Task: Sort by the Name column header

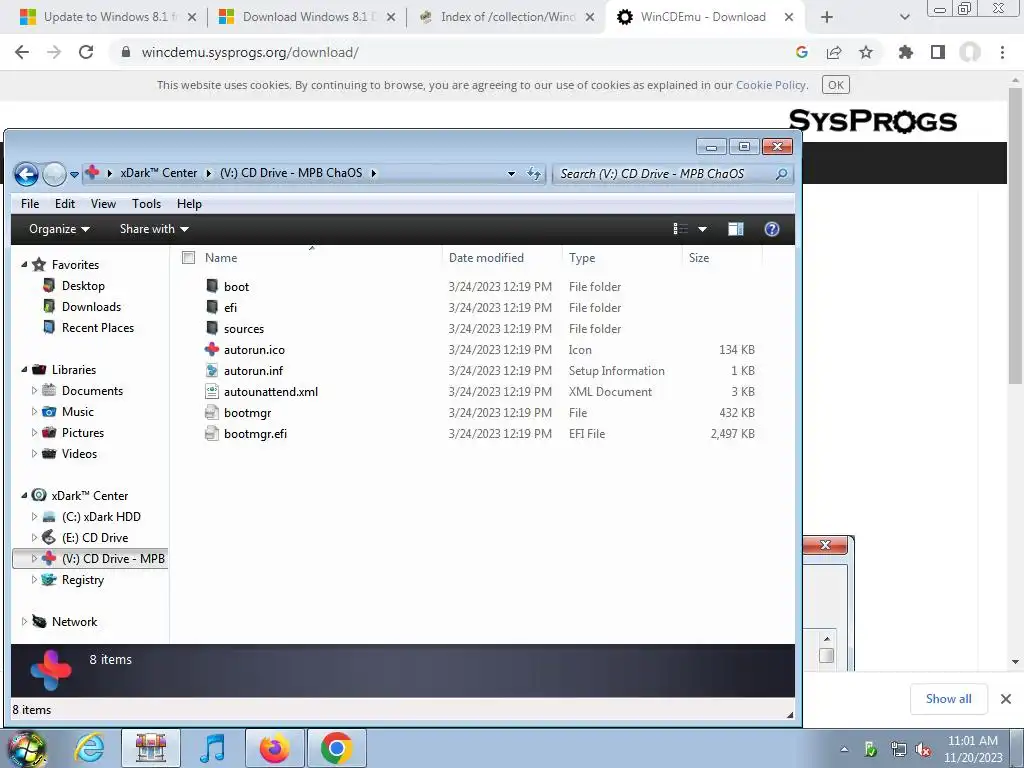Action: [x=221, y=258]
